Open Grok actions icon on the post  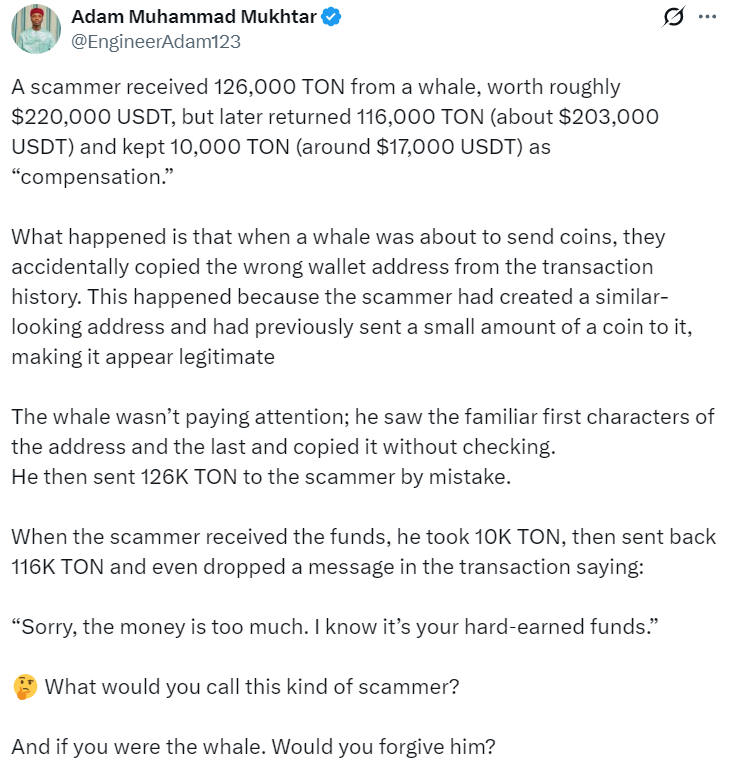pos(674,17)
